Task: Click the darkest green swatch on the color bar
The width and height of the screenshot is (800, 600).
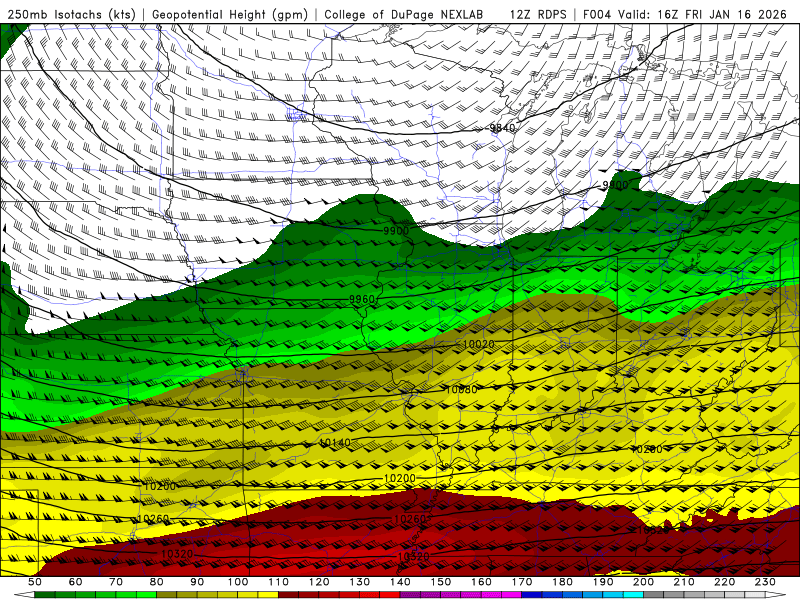Action: click(45, 595)
